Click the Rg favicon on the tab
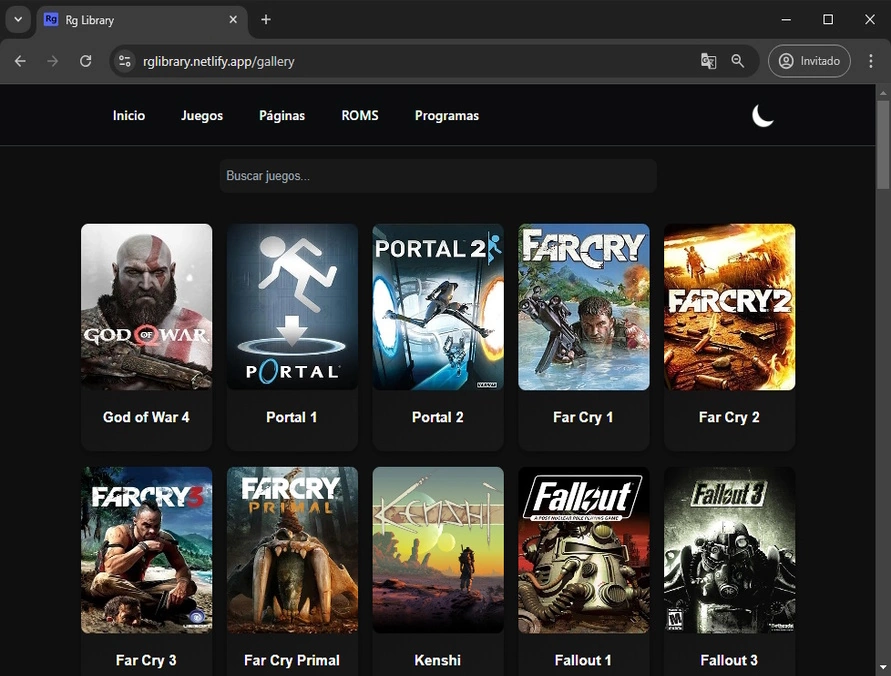The image size is (891, 676). 51,20
